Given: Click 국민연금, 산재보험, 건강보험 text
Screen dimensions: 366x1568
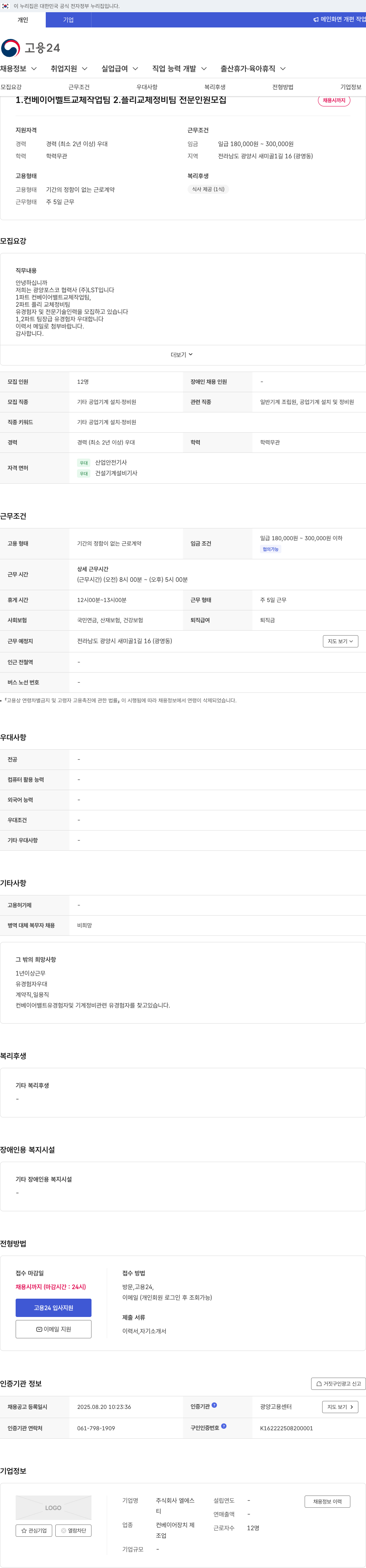Looking at the screenshot, I should (110, 620).
